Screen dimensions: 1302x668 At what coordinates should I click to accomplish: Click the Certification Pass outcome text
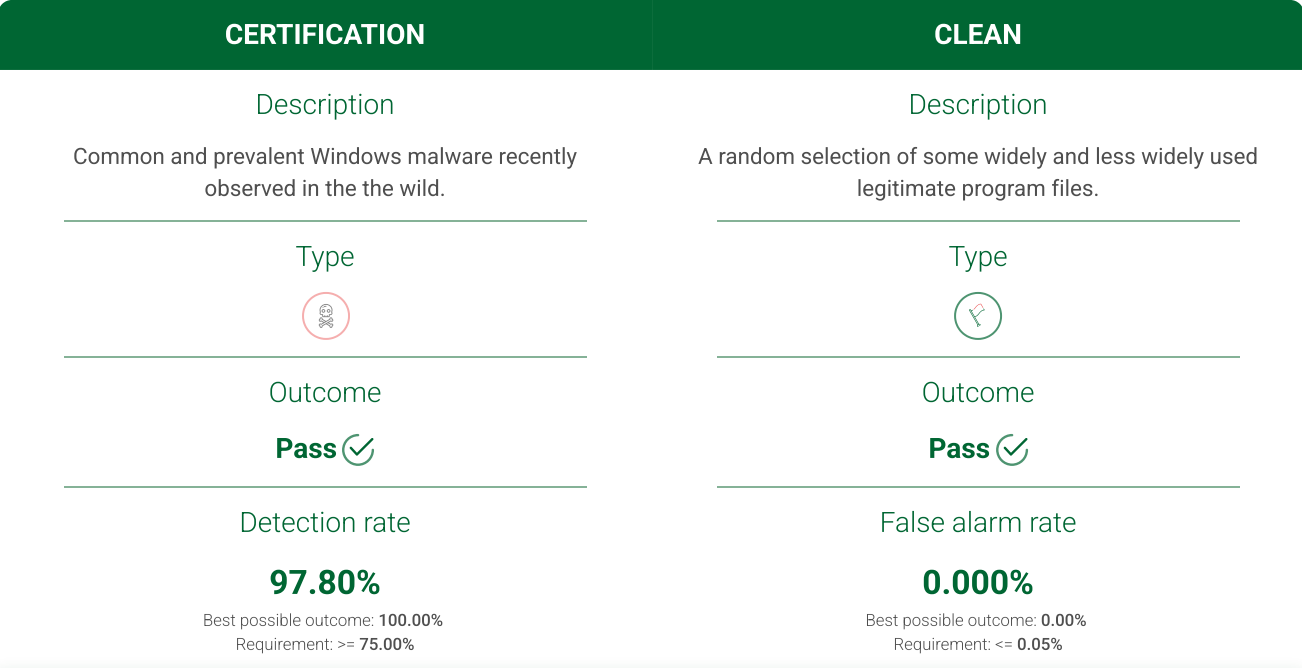[306, 449]
